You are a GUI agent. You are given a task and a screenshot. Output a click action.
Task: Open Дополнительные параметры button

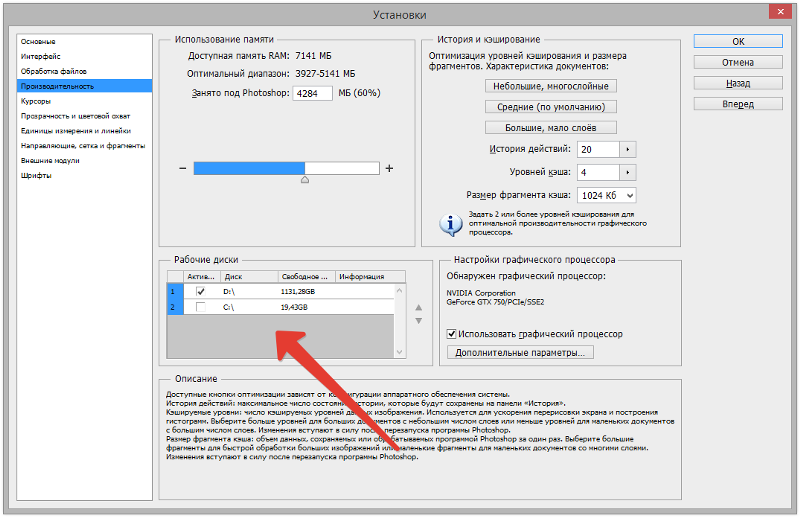[520, 352]
